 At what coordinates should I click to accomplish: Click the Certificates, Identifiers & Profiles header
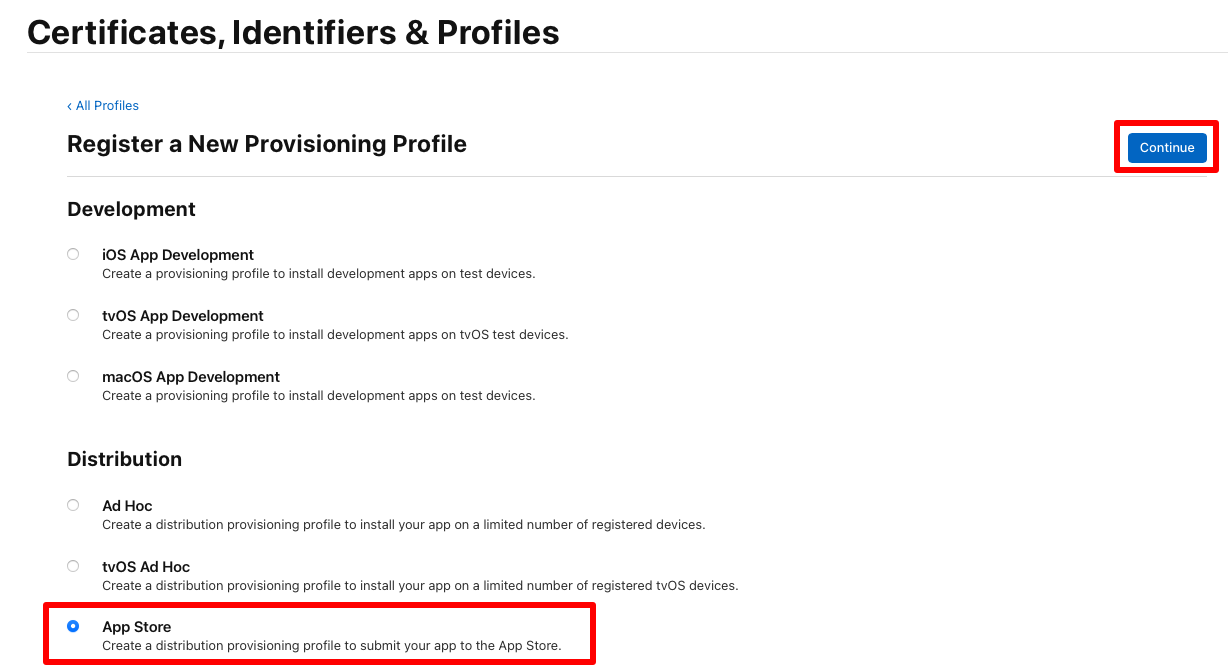[293, 32]
